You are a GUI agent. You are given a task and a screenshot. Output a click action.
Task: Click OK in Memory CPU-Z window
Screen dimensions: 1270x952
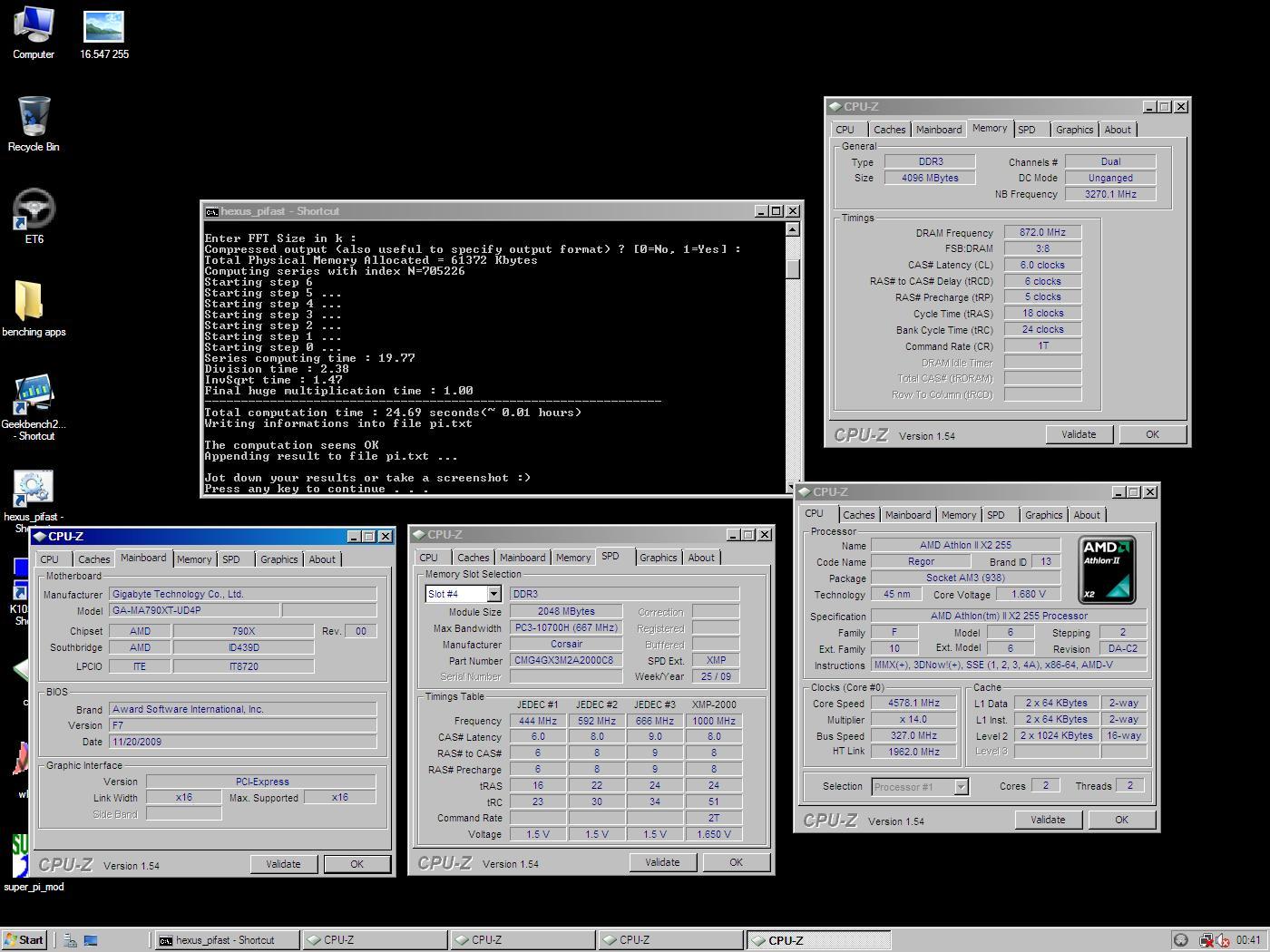click(1153, 434)
